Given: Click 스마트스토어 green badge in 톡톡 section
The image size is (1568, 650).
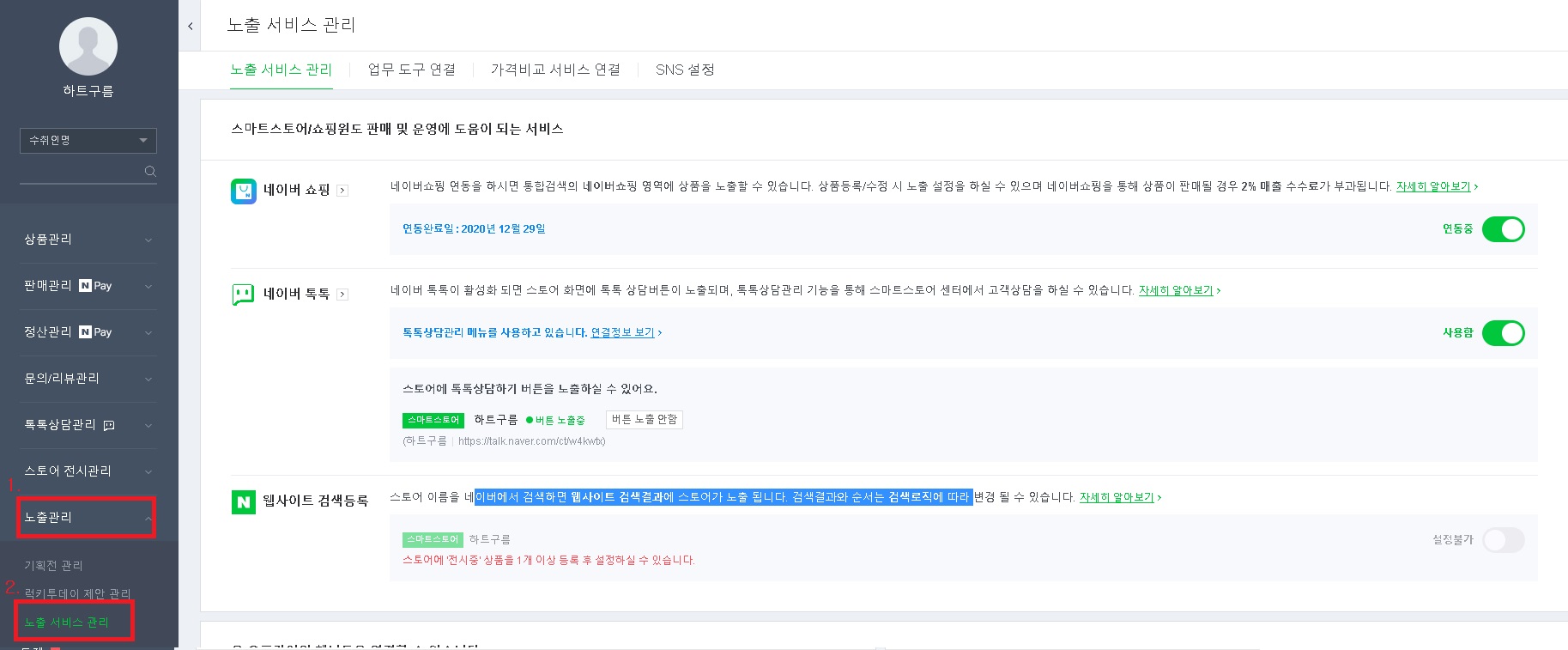Looking at the screenshot, I should tap(433, 420).
